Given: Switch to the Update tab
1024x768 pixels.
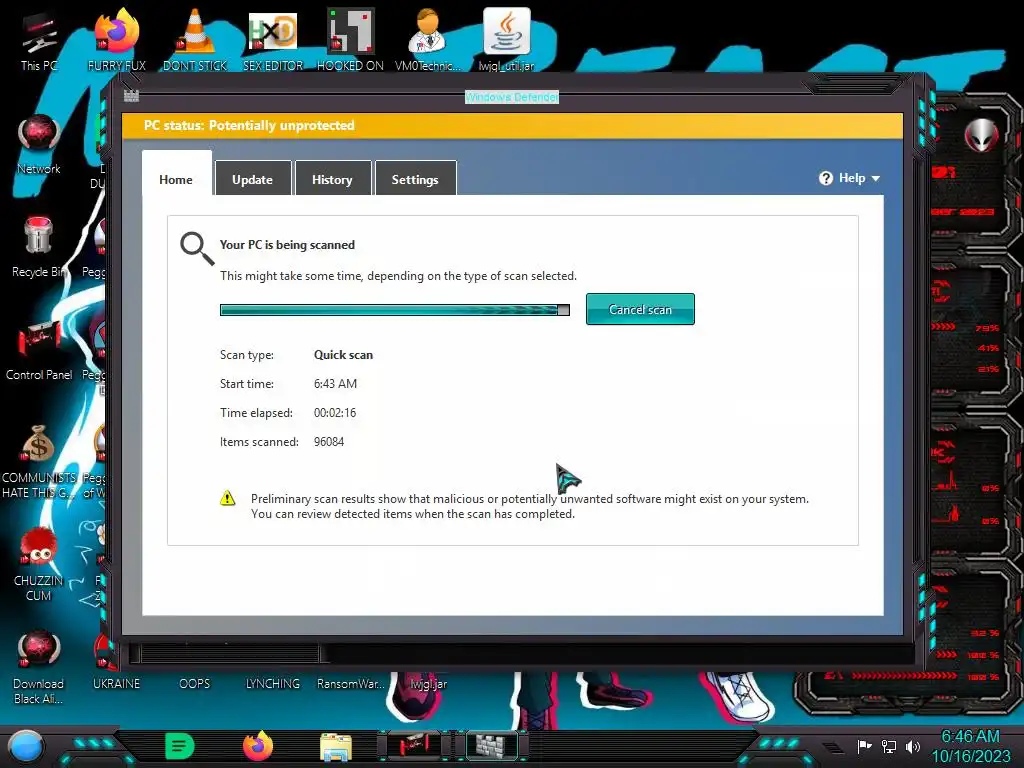Looking at the screenshot, I should 253,178.
